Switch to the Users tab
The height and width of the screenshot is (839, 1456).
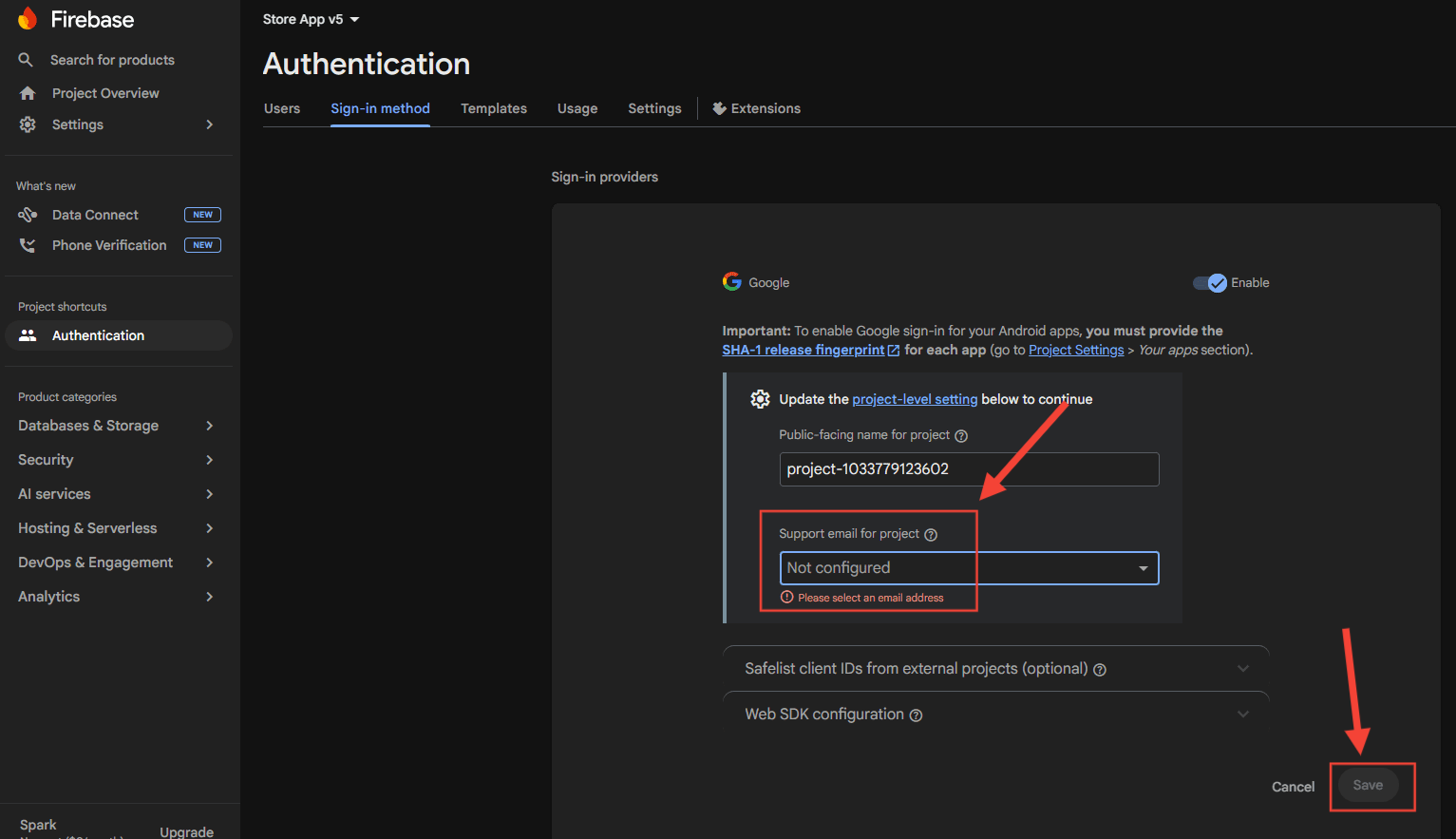click(282, 108)
